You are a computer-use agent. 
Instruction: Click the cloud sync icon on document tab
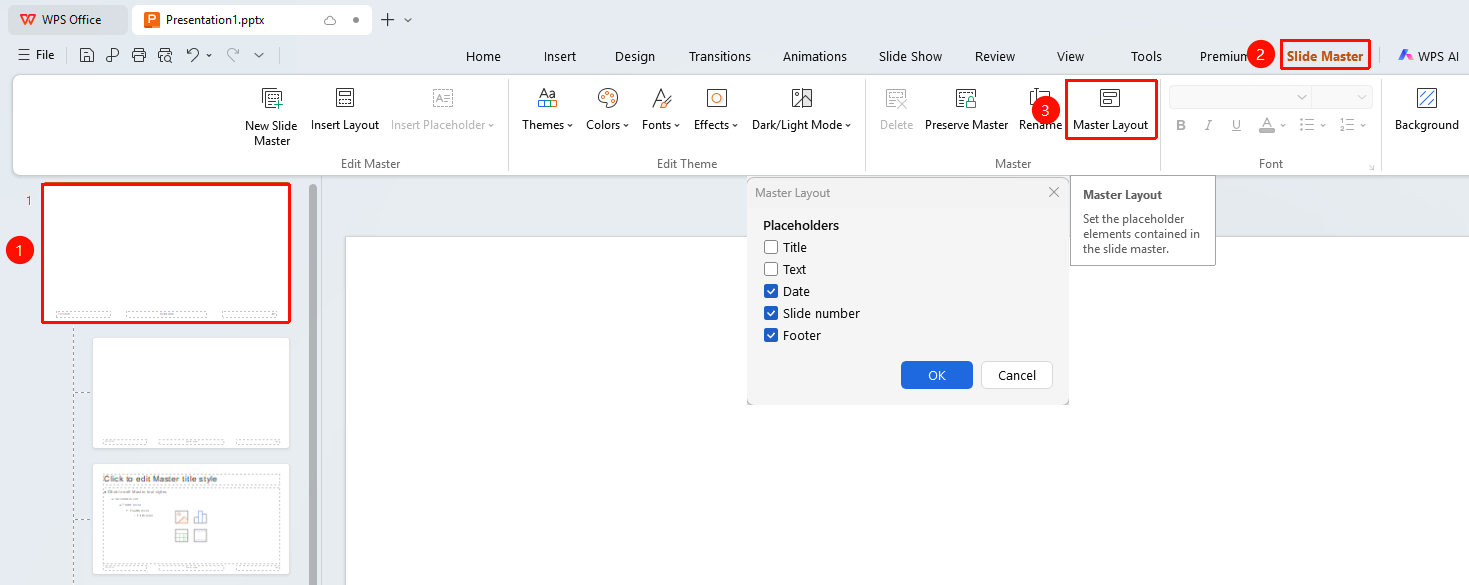coord(330,20)
